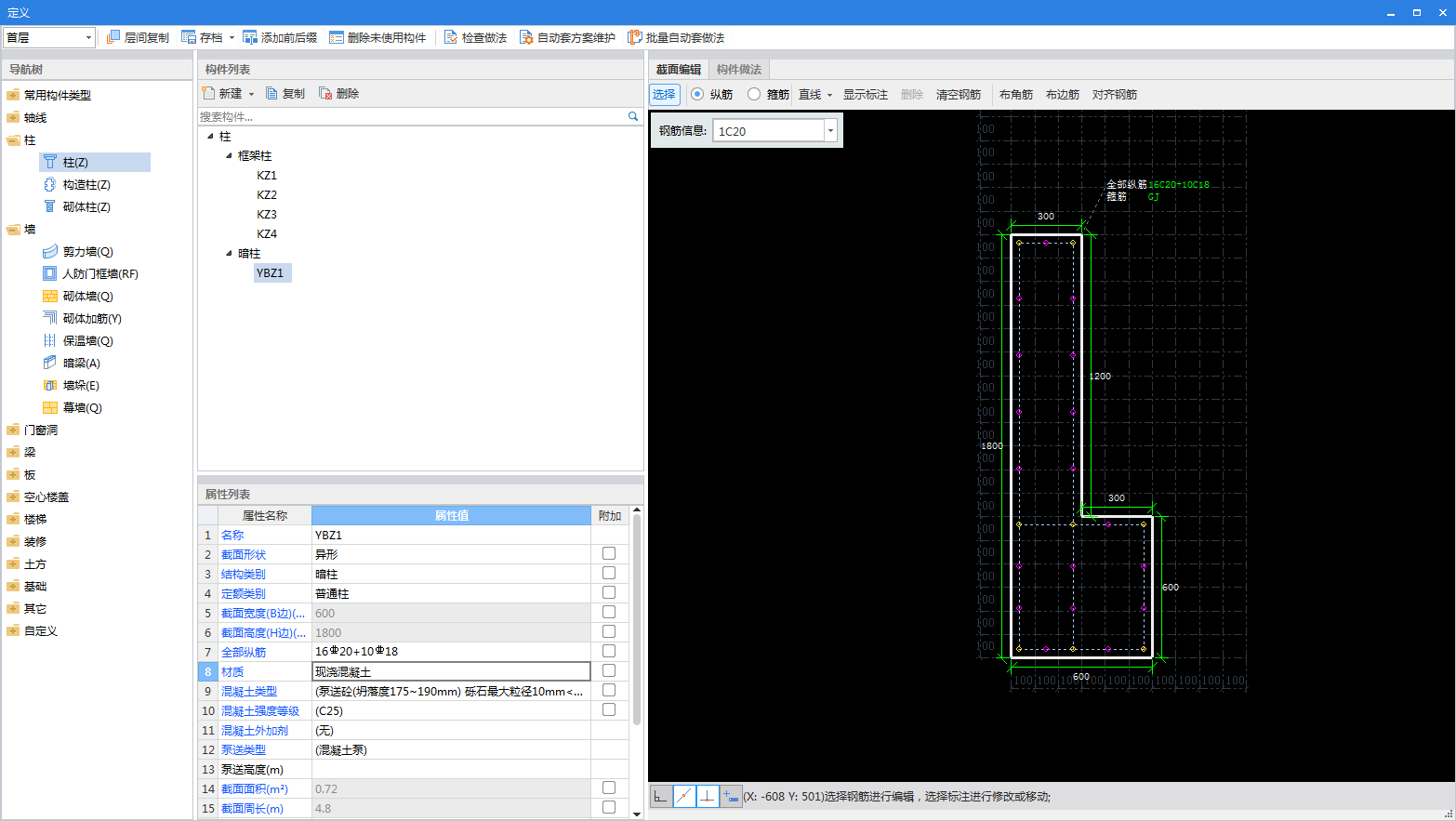Select the 箍筋 radio button
The width and height of the screenshot is (1456, 821).
coord(754,94)
